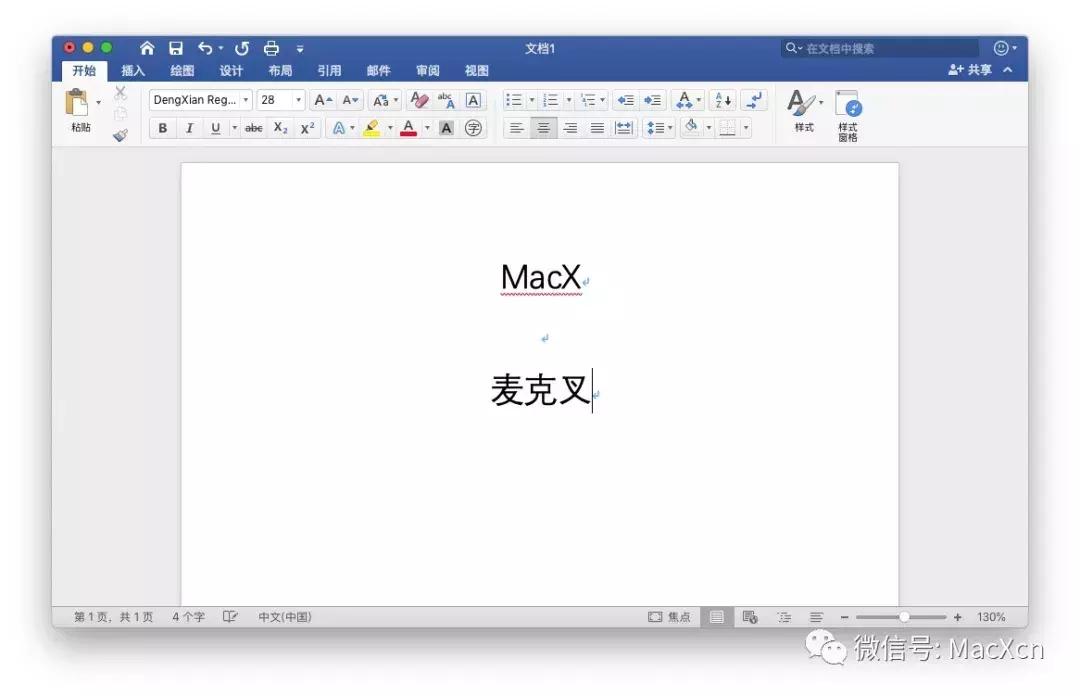Screen dimensions: 1080x696
Task: Apply subscript to text
Action: pyautogui.click(x=280, y=128)
